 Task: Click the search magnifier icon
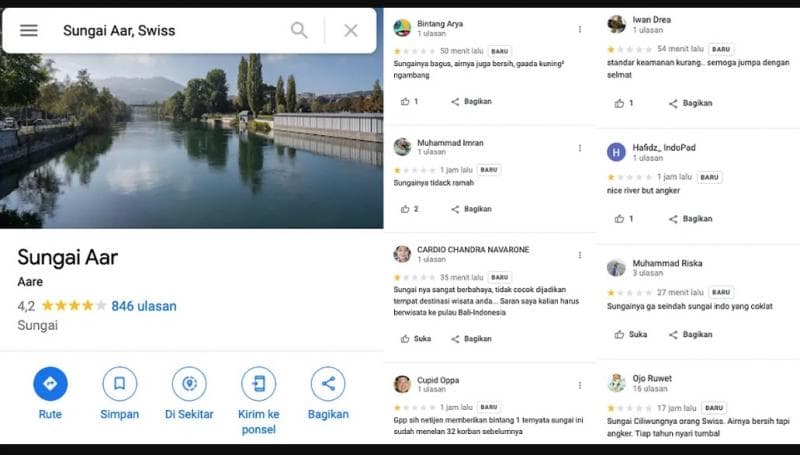[x=299, y=30]
